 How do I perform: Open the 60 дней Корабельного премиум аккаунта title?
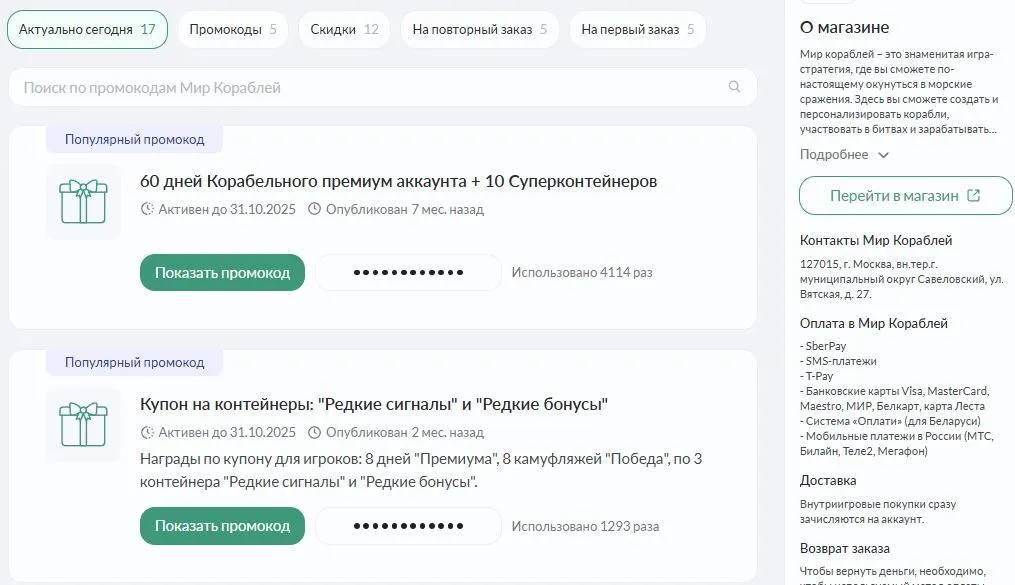tap(398, 181)
